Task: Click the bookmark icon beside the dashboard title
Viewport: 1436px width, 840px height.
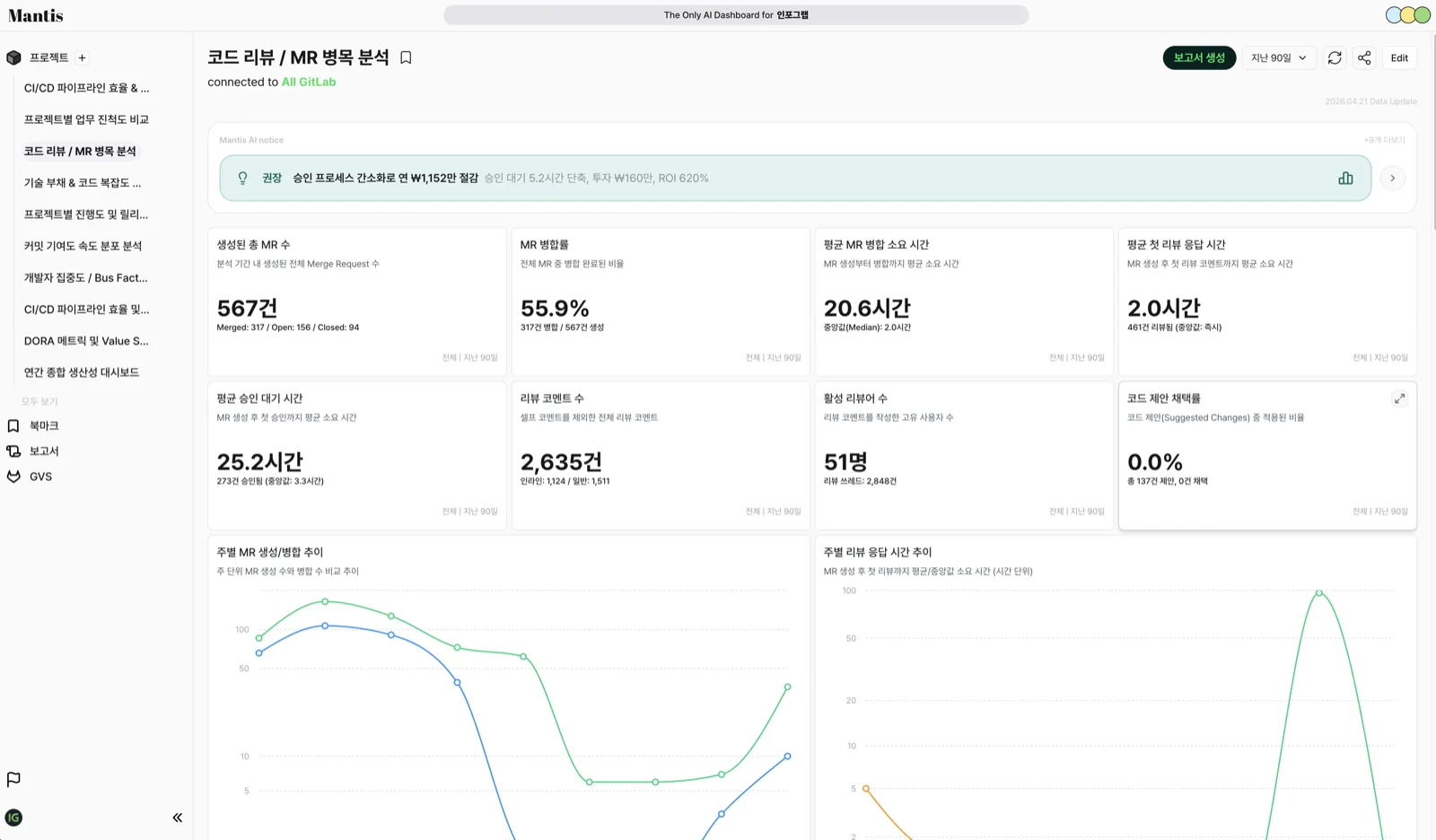Action: tap(406, 57)
